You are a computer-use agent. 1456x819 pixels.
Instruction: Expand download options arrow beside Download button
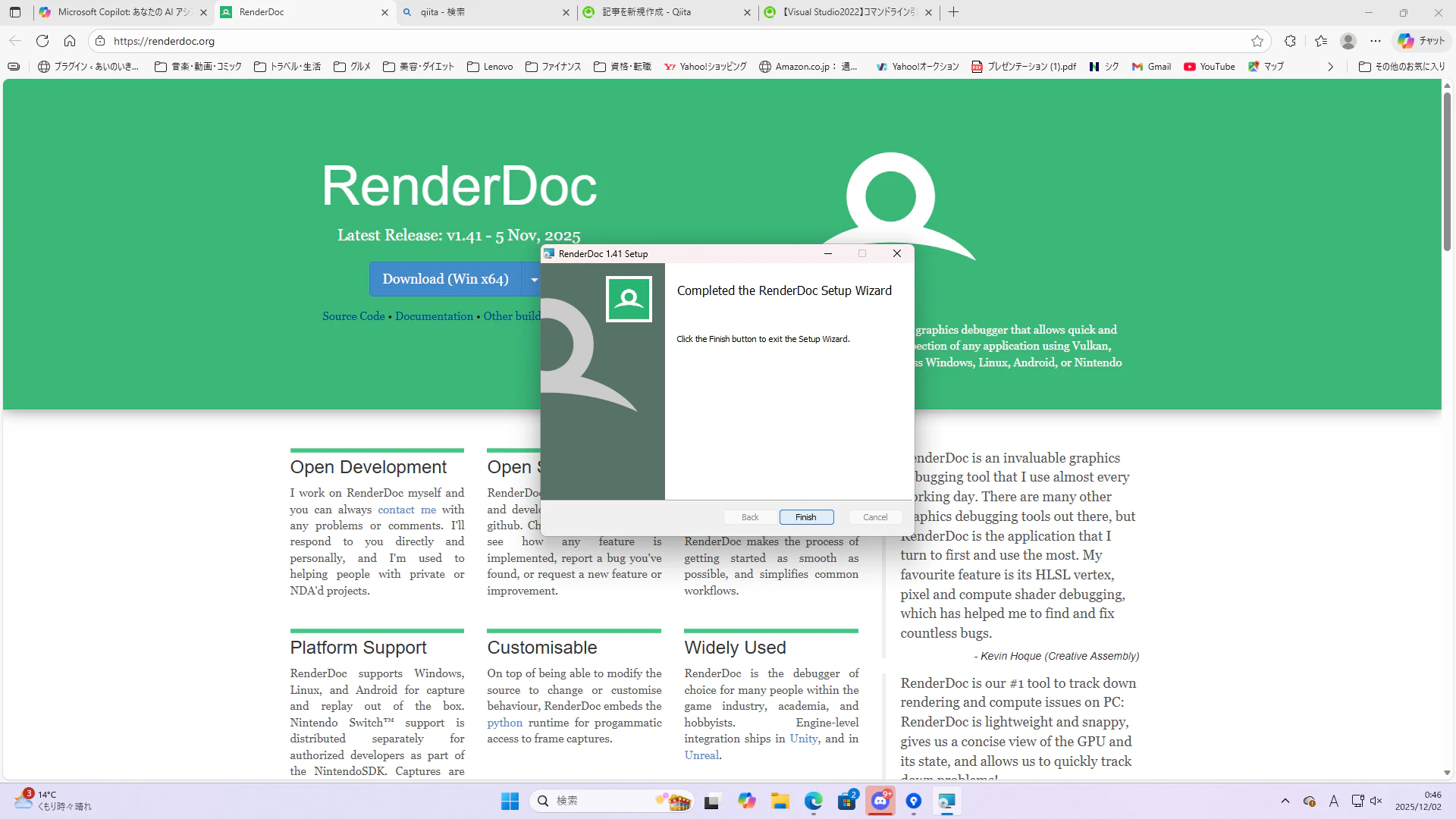pos(534,280)
